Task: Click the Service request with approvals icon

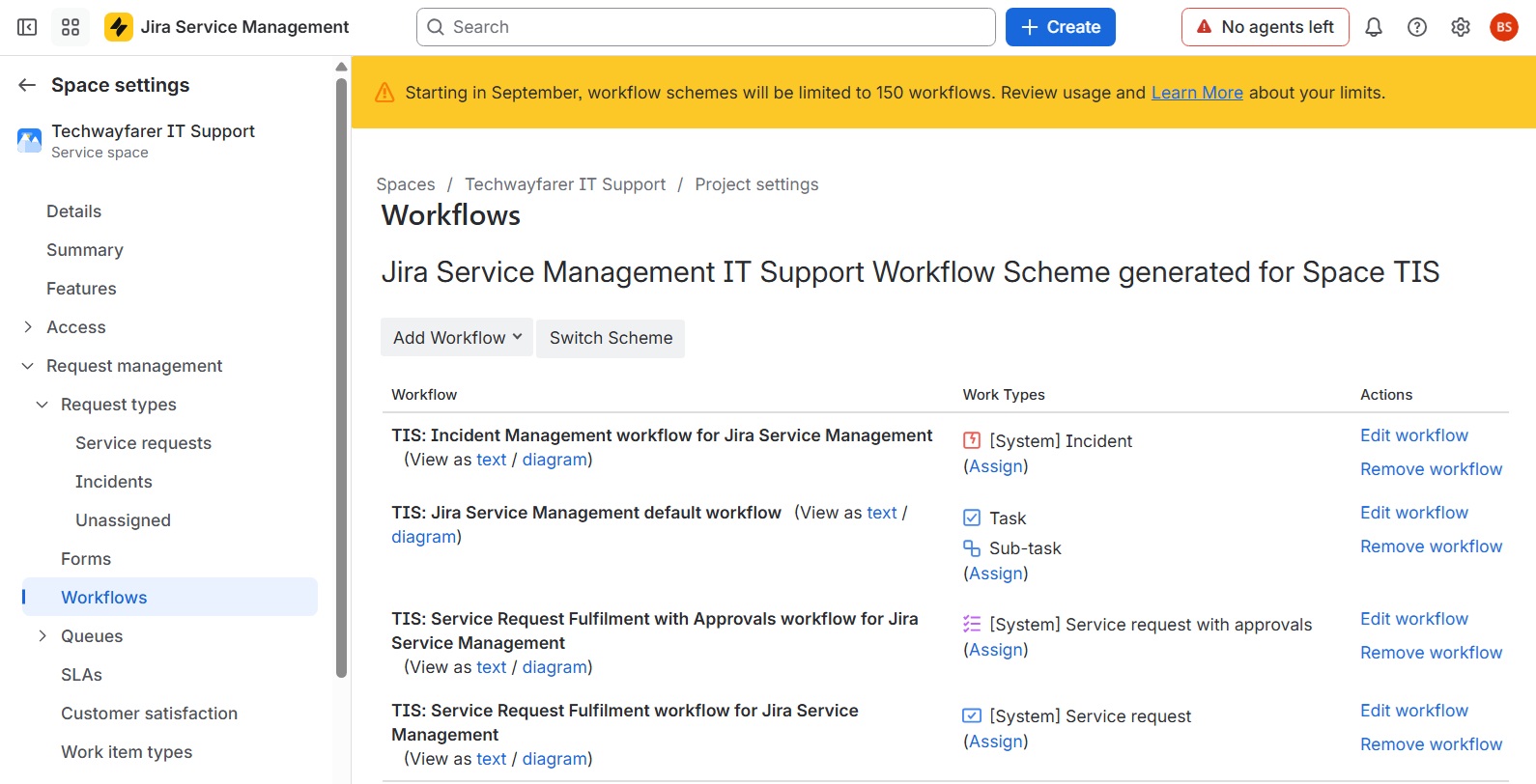Action: pyautogui.click(x=972, y=625)
